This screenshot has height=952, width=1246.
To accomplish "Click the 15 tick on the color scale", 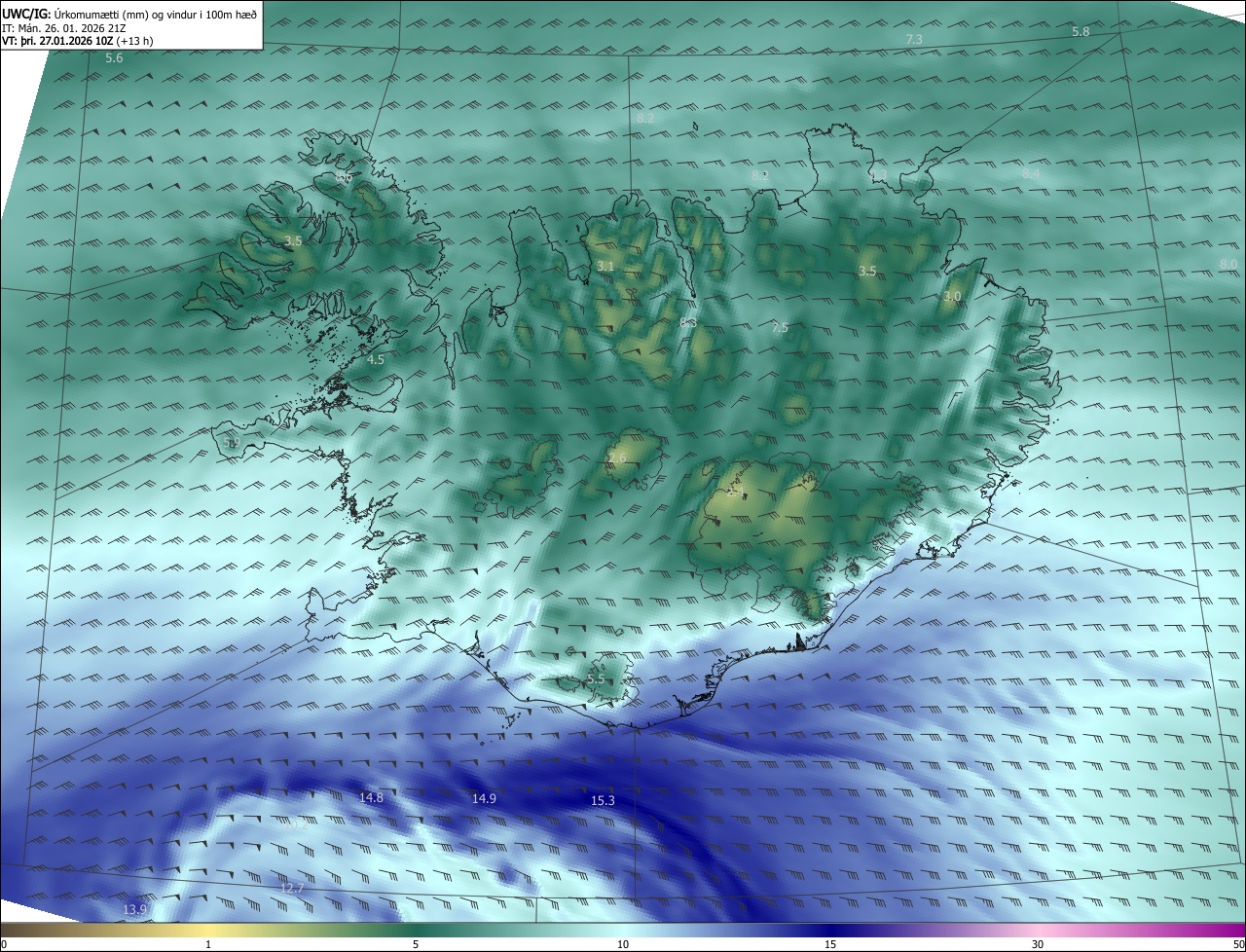I will pos(830,944).
